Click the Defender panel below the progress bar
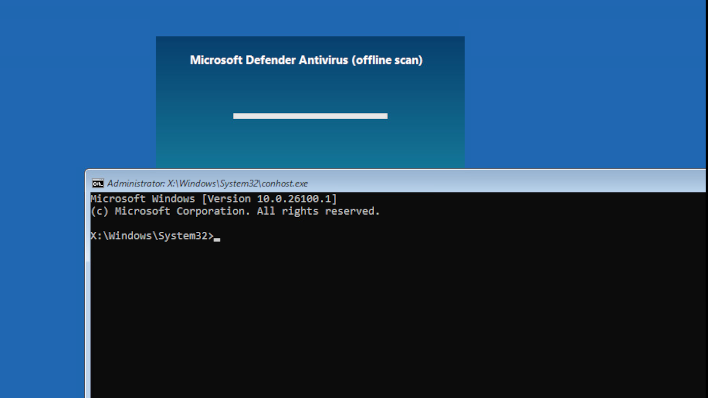 pos(310,144)
